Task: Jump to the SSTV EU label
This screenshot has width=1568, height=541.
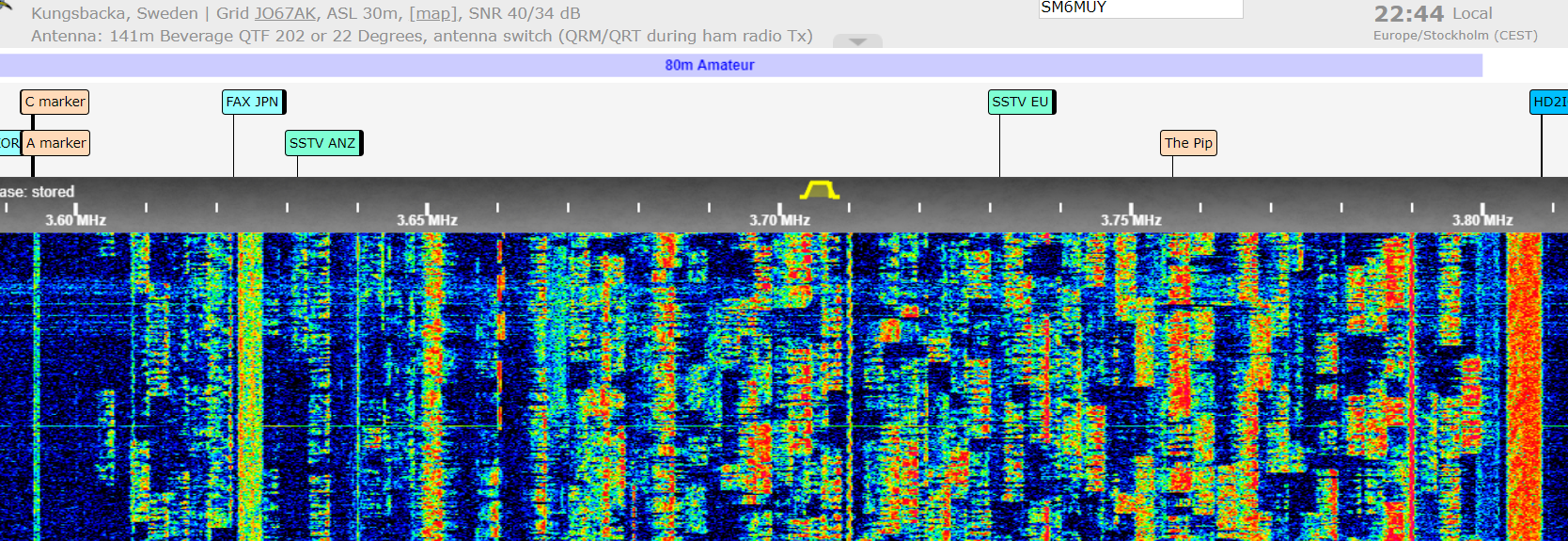Action: [x=1021, y=102]
